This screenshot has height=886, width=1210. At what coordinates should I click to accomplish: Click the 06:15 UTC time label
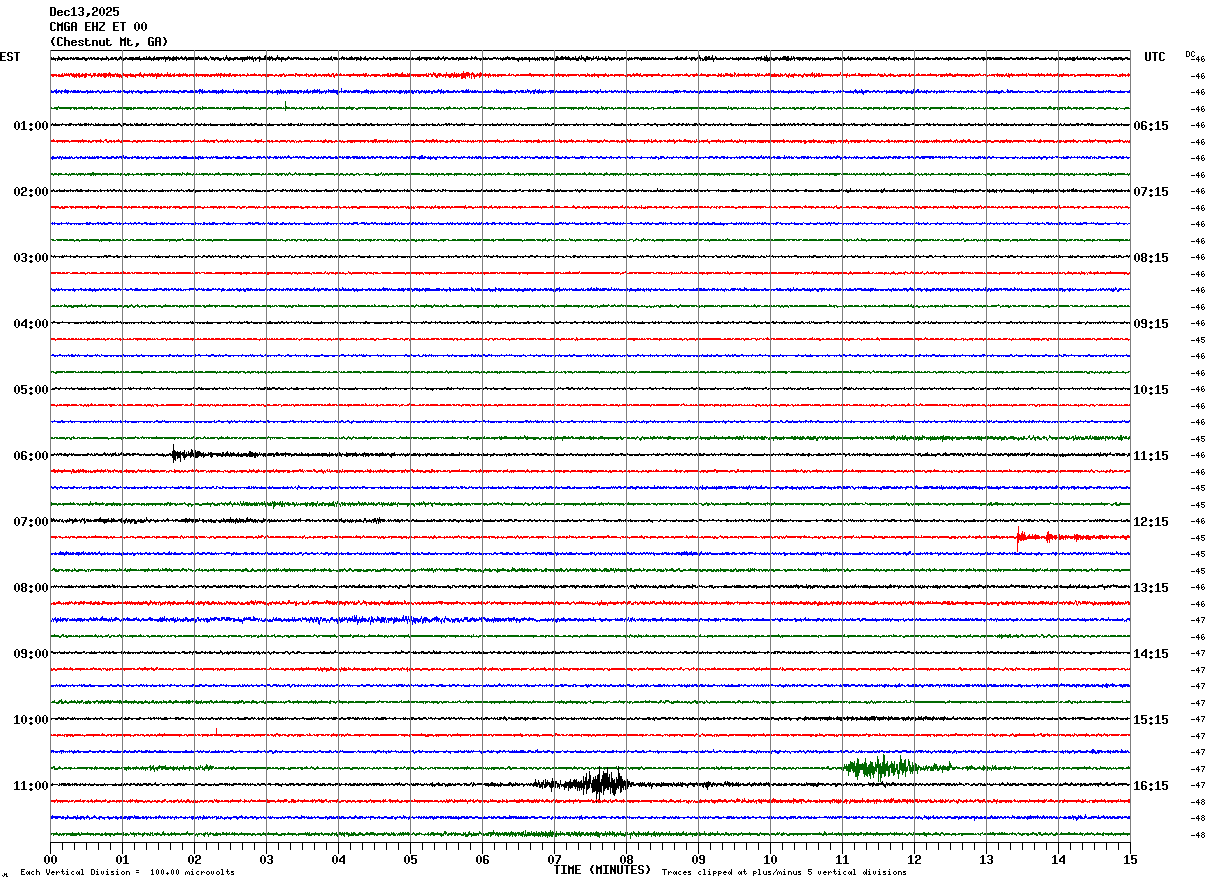[x=1151, y=126]
